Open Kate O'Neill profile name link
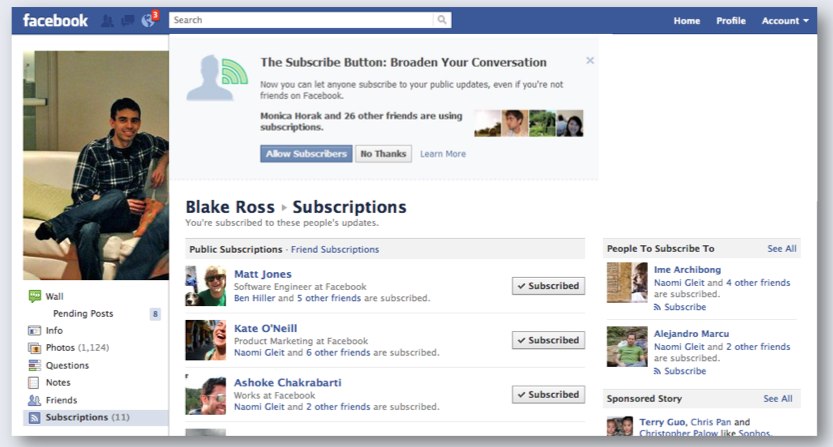 (266, 328)
